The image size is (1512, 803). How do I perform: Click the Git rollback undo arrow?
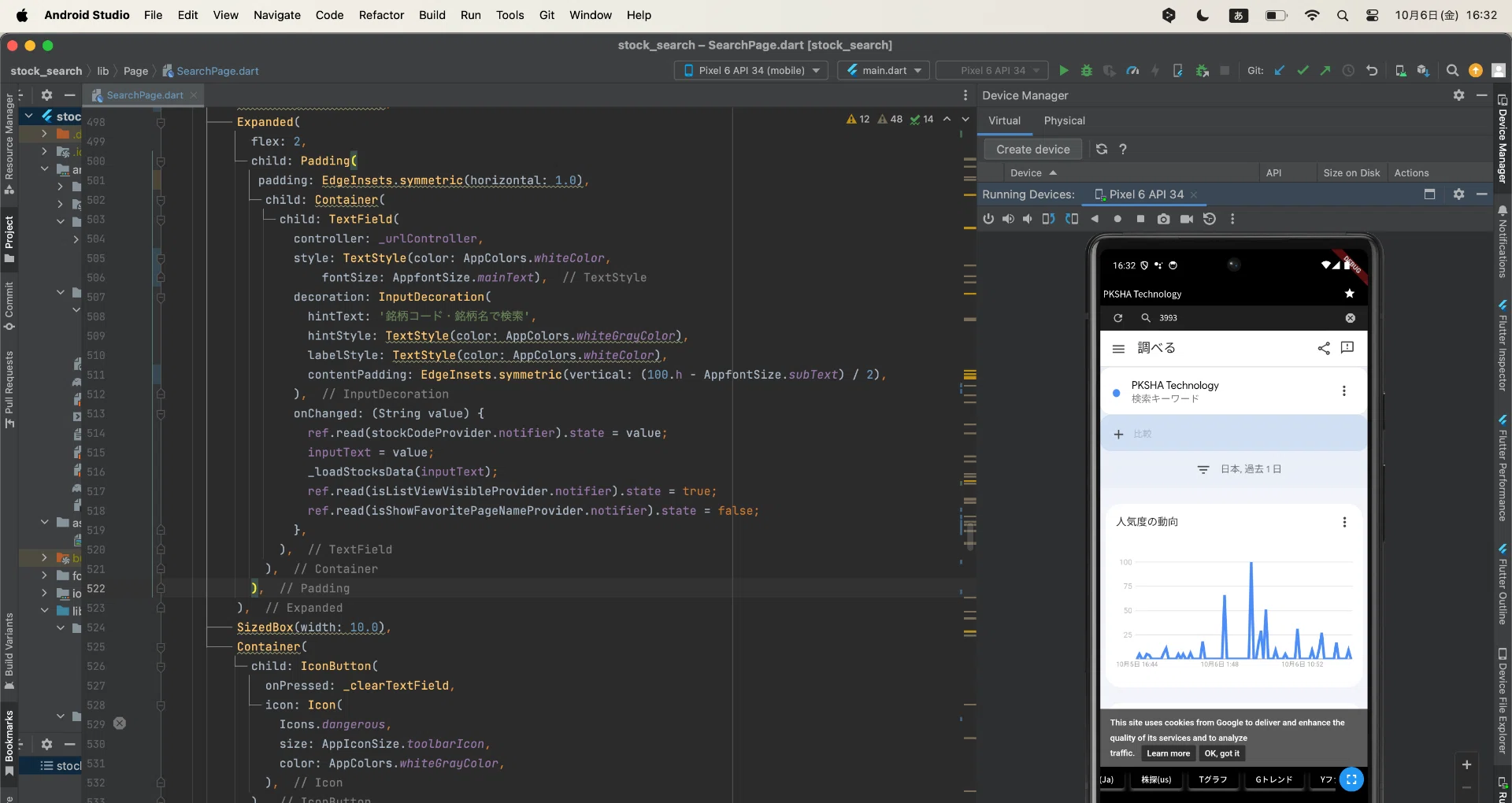point(1372,71)
